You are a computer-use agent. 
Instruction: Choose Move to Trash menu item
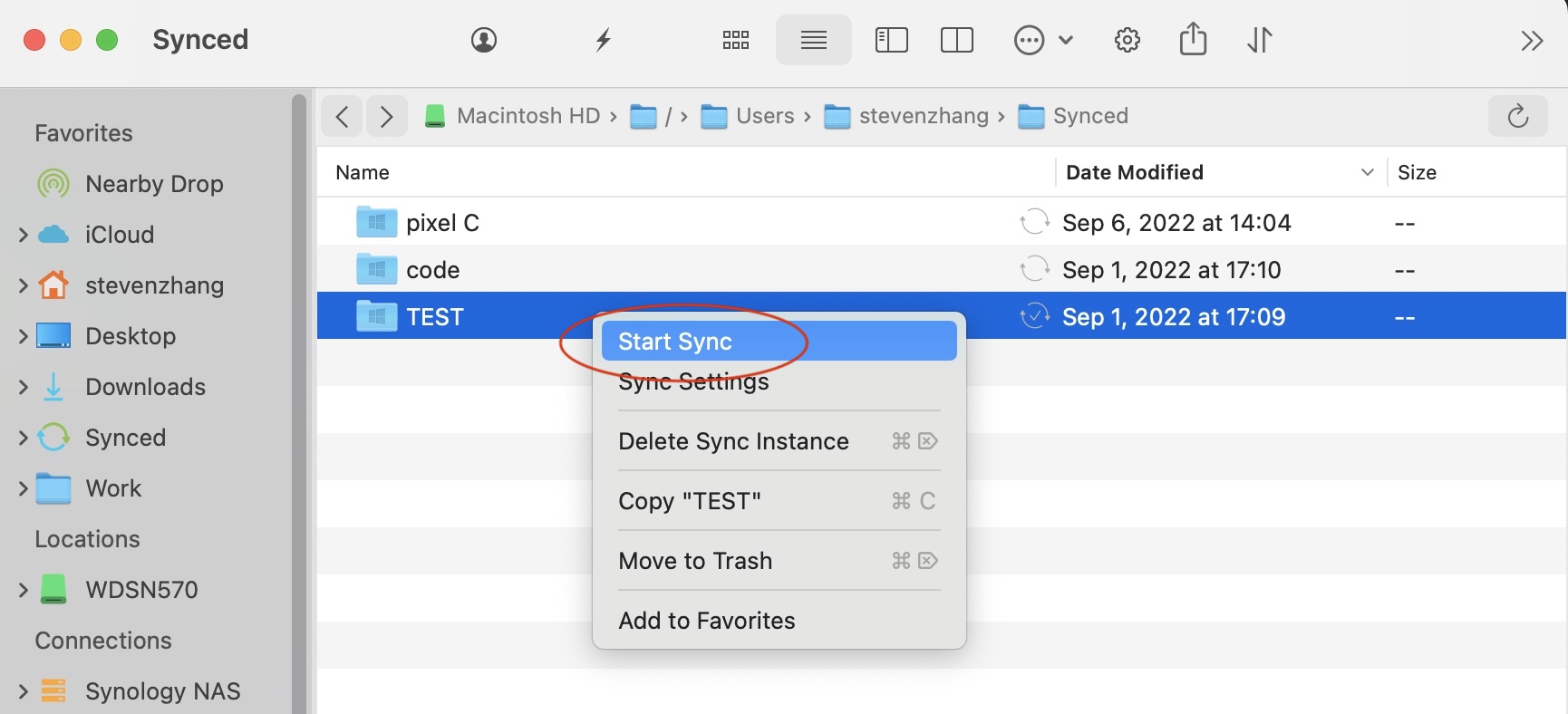779,561
